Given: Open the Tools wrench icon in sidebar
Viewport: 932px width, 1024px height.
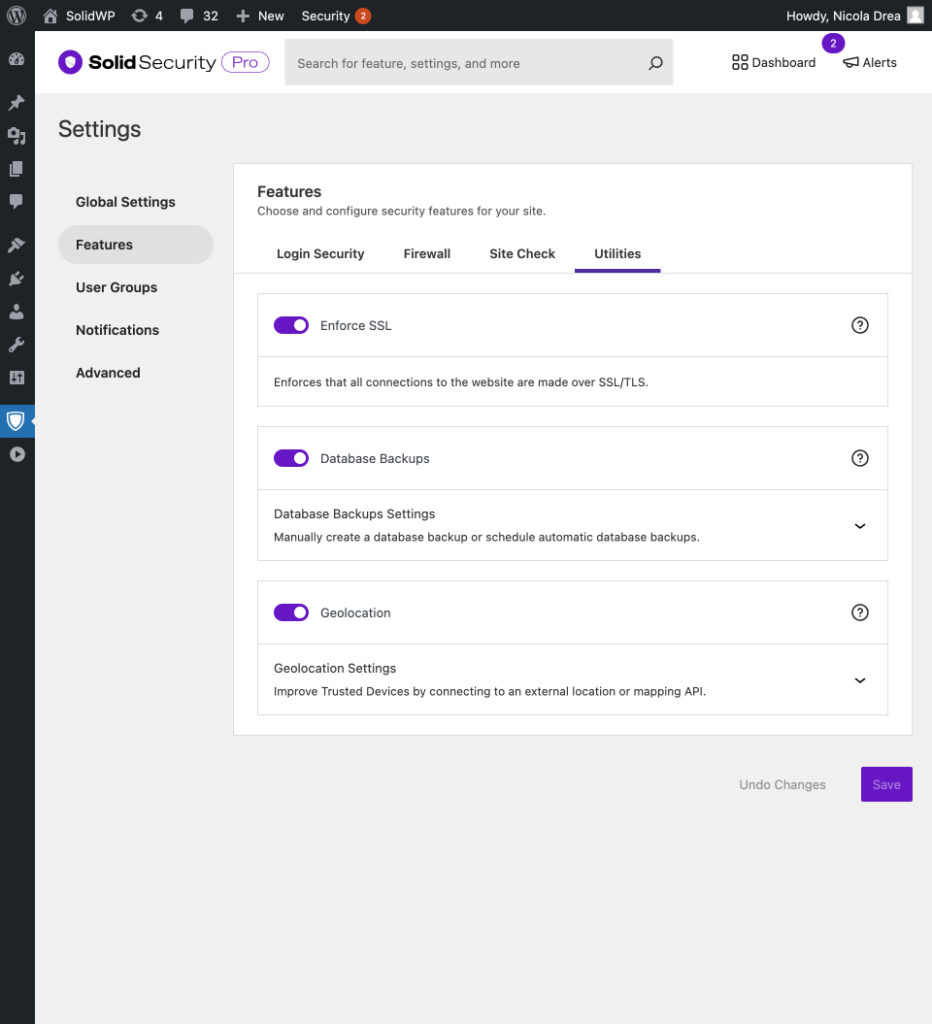Looking at the screenshot, I should (16, 345).
